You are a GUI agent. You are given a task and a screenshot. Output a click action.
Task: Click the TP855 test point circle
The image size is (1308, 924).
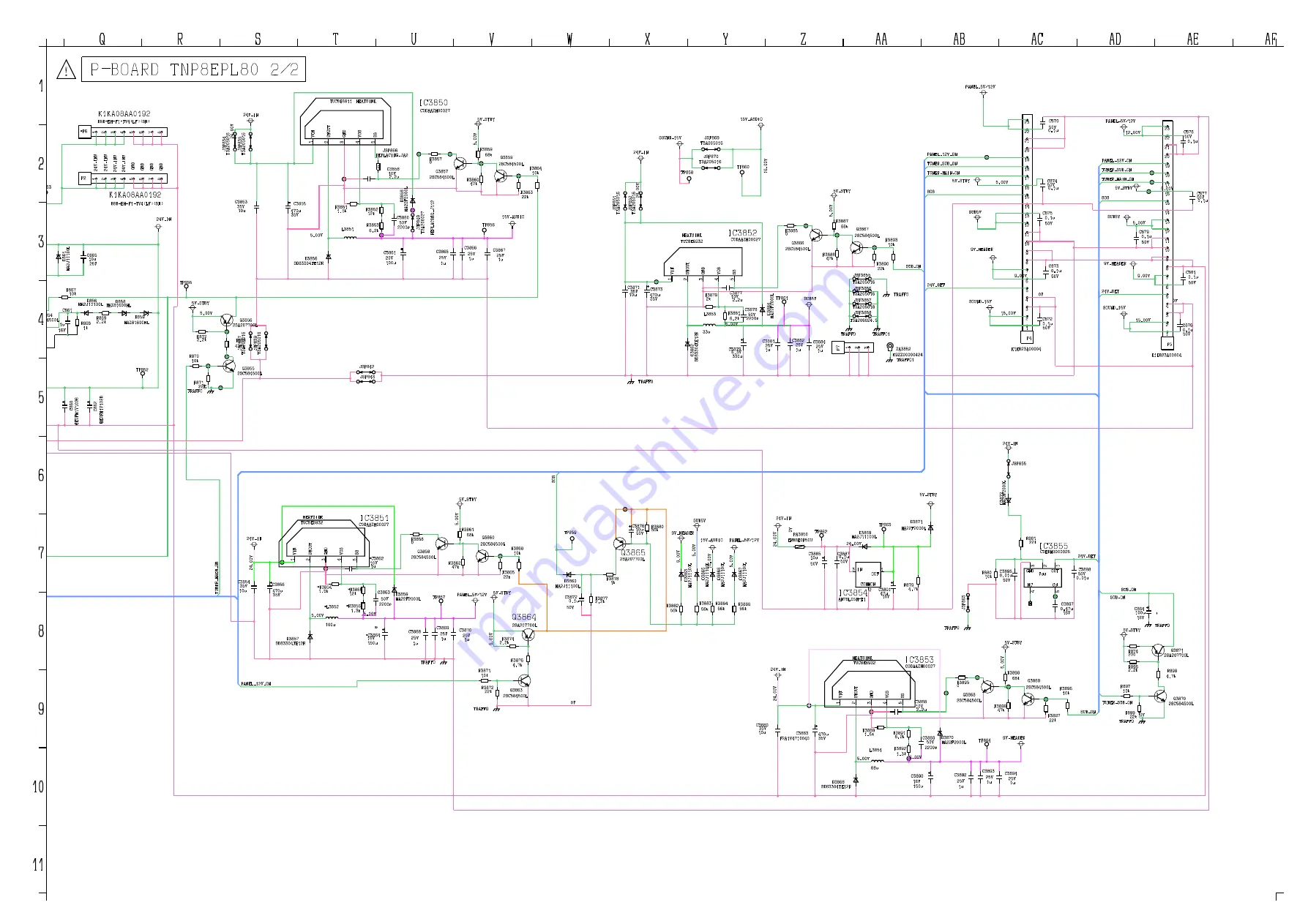(186, 288)
